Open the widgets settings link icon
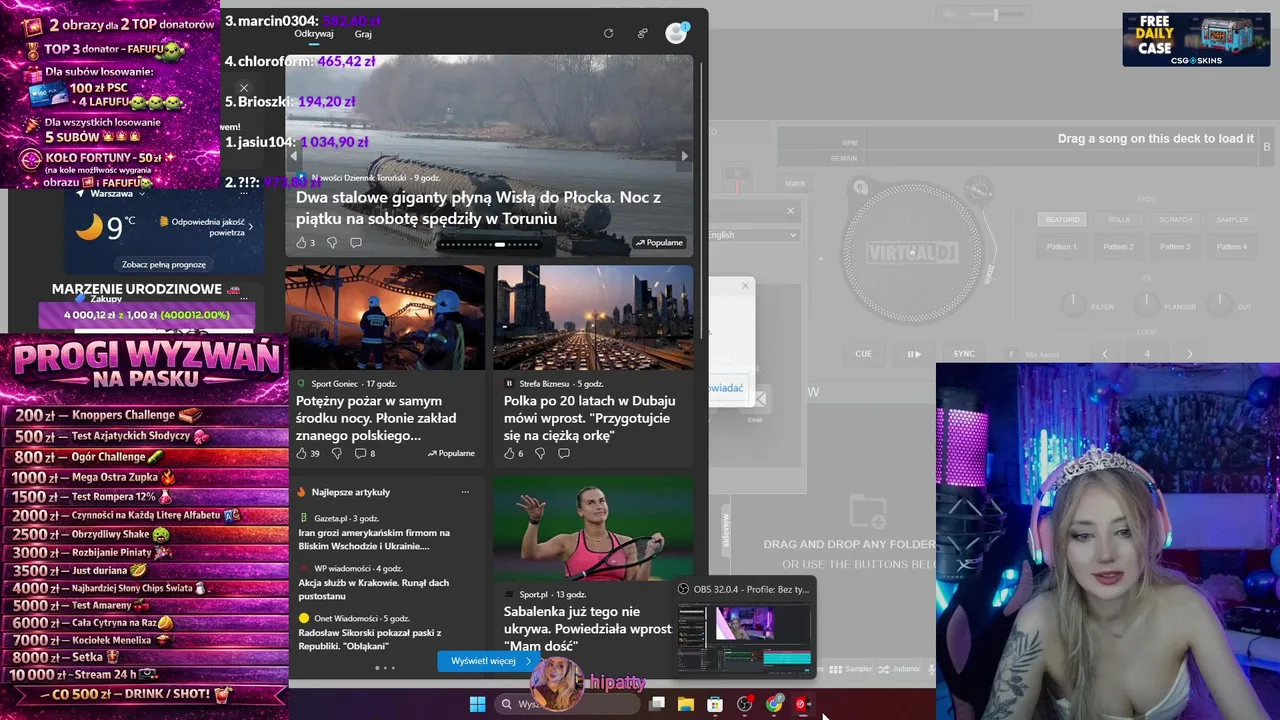1280x720 pixels. [642, 33]
